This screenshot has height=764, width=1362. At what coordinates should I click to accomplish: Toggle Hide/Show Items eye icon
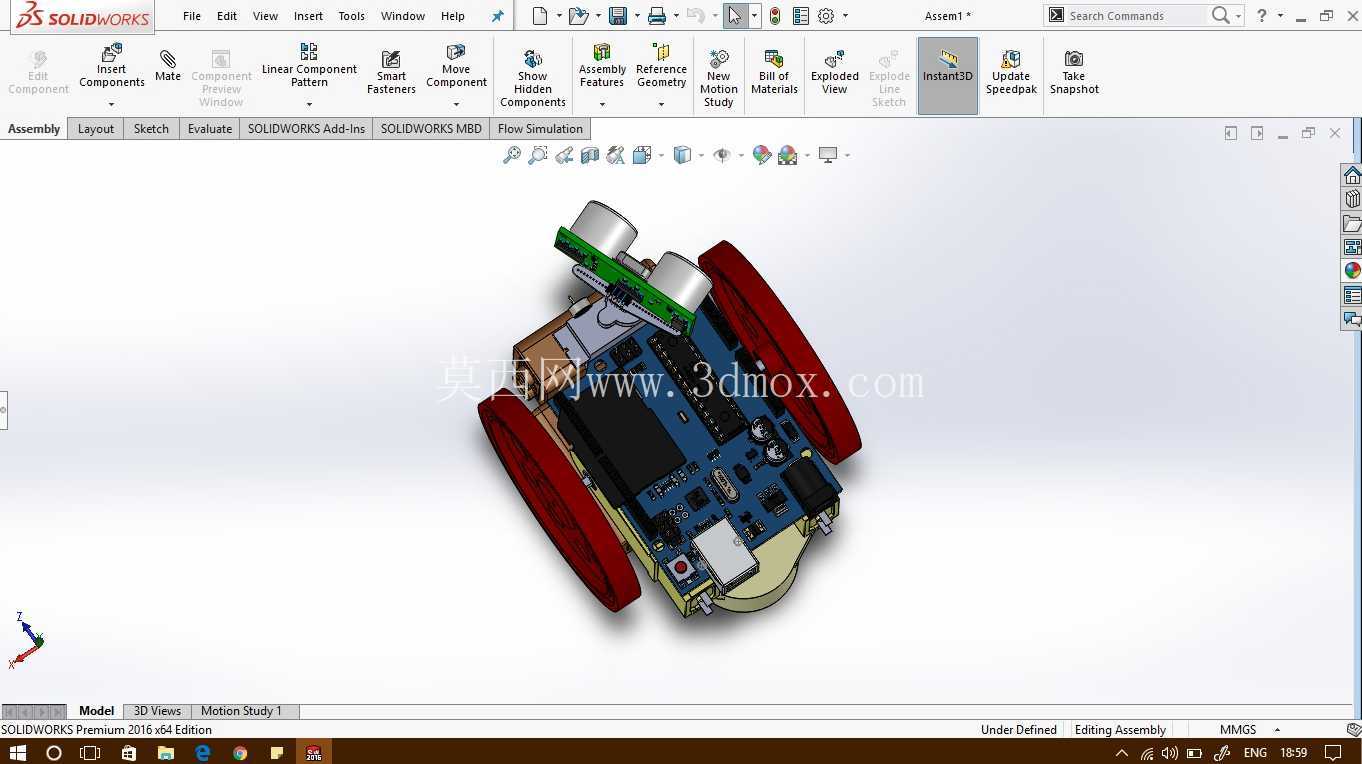click(x=722, y=155)
